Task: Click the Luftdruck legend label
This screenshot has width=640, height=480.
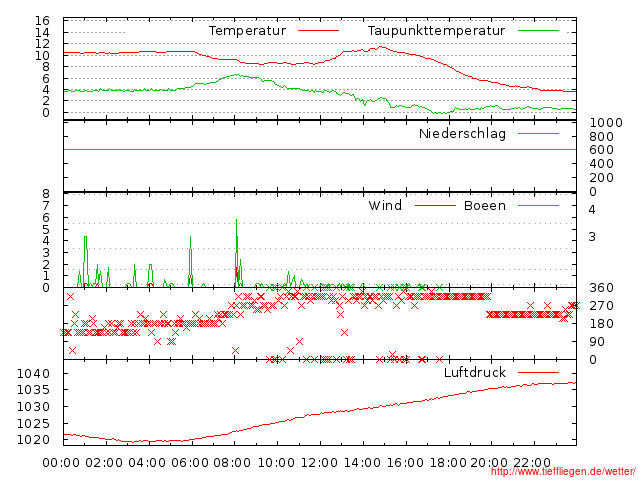Action: [x=475, y=372]
